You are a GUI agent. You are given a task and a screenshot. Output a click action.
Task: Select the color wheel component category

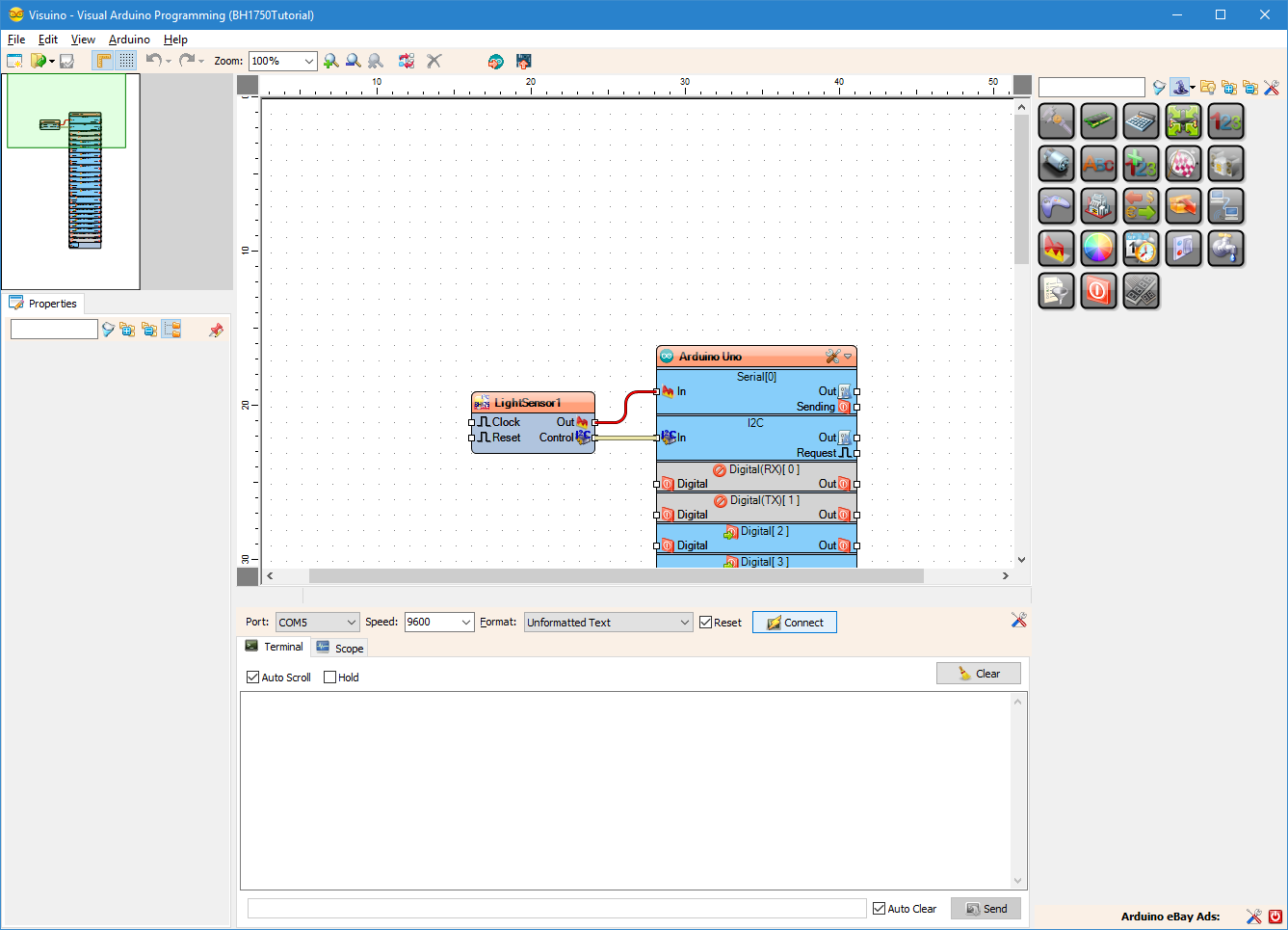coord(1098,248)
